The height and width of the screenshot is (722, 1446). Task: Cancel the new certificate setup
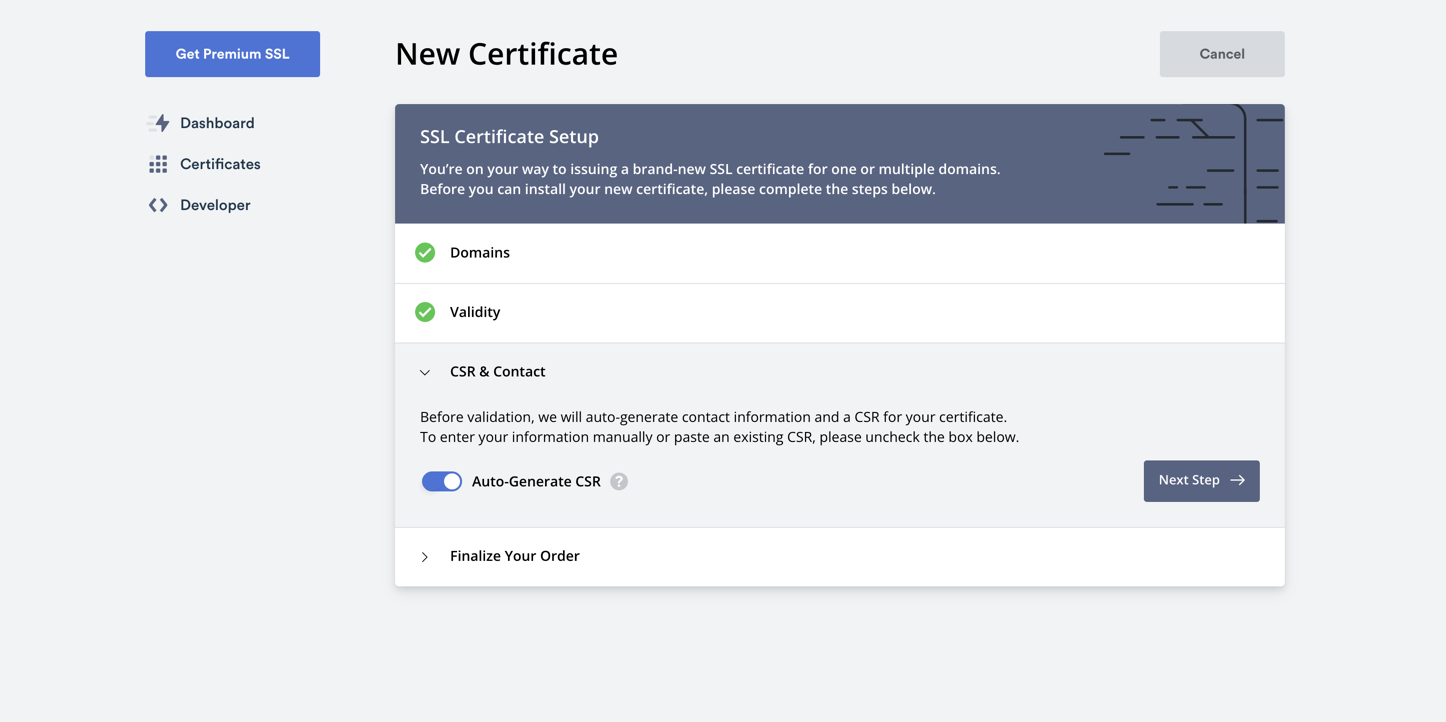(1221, 54)
